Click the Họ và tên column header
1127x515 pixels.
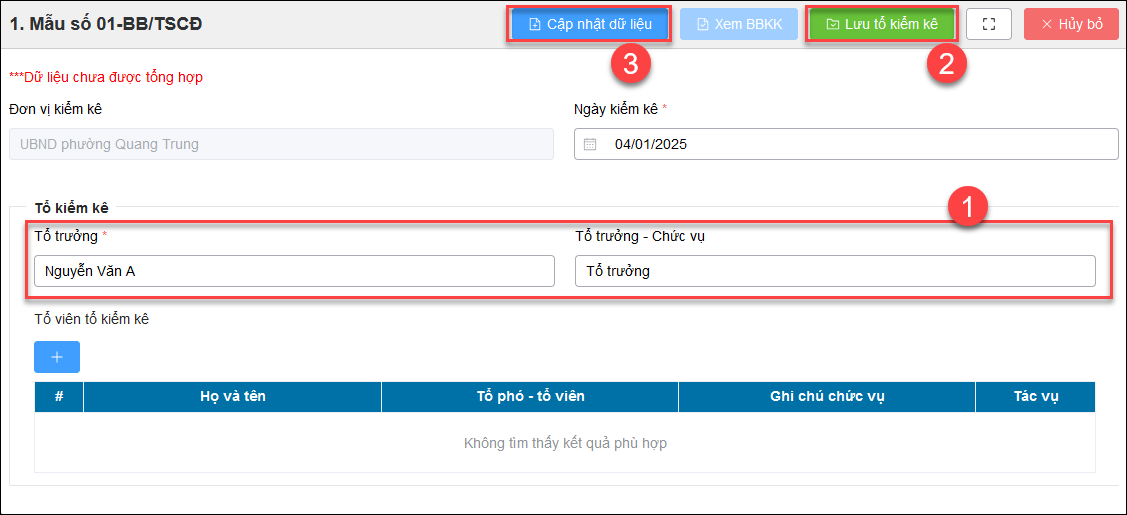click(233, 397)
